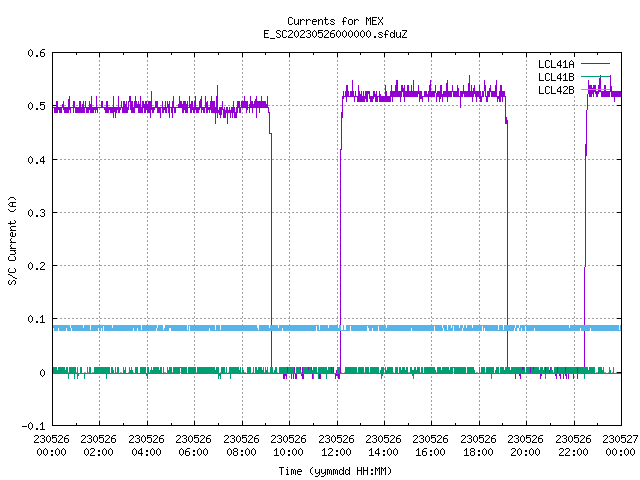Click the 230526 16:00 x-axis tick label
The image size is (640, 480).
click(430, 445)
